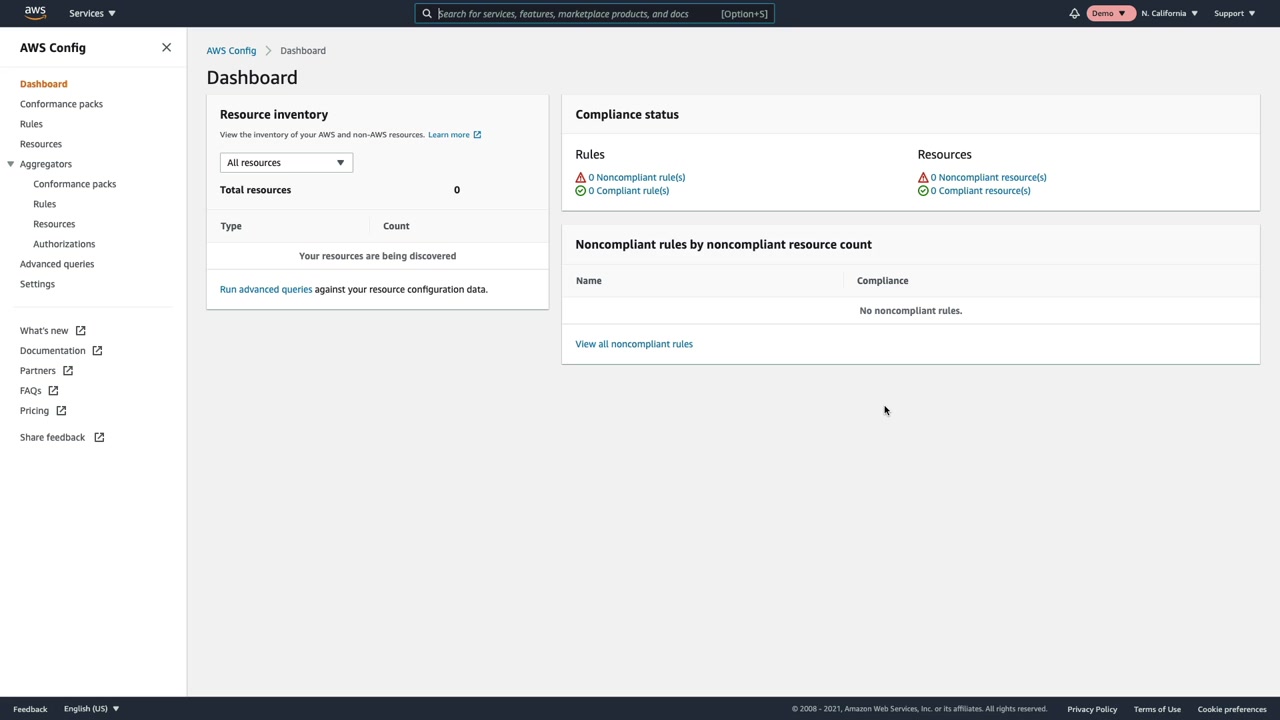Open the Support dropdown menu
The image size is (1280, 720).
[x=1234, y=13]
